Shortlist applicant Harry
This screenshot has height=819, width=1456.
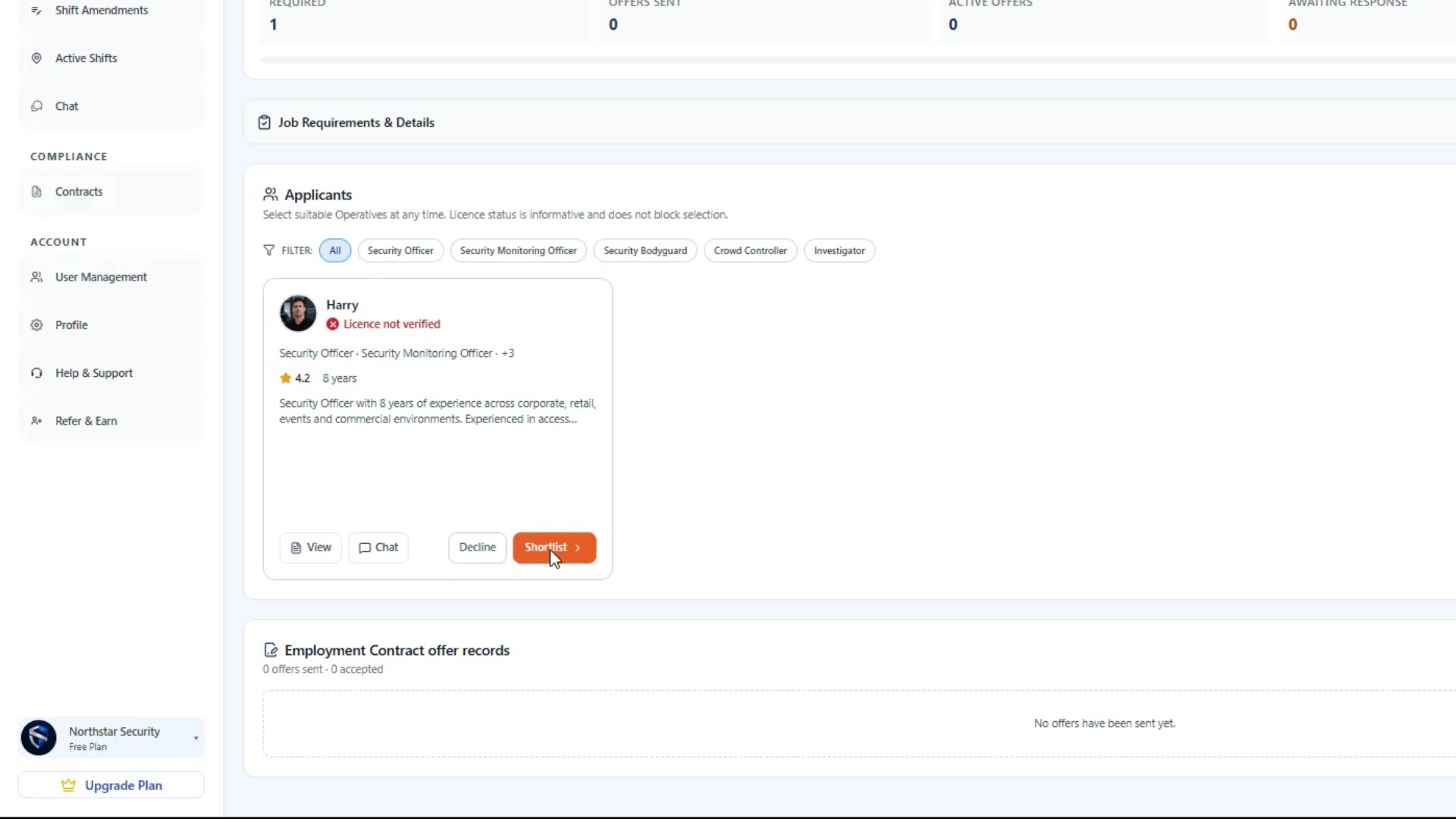pyautogui.click(x=554, y=548)
